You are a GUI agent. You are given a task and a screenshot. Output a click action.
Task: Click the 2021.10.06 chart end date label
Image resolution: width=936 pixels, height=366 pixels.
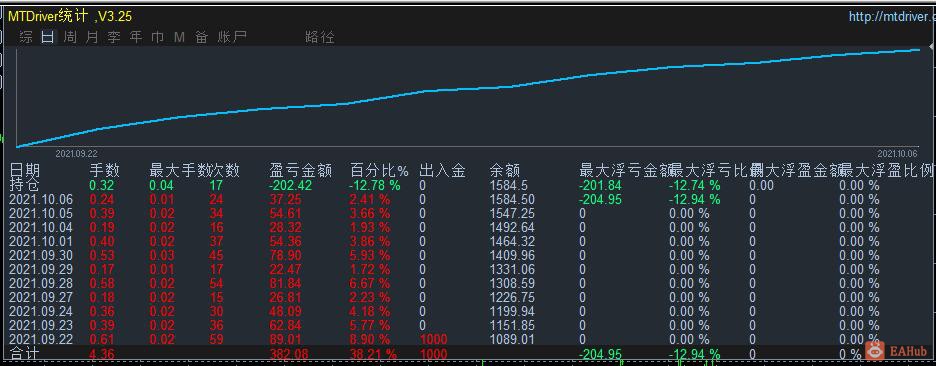point(897,153)
